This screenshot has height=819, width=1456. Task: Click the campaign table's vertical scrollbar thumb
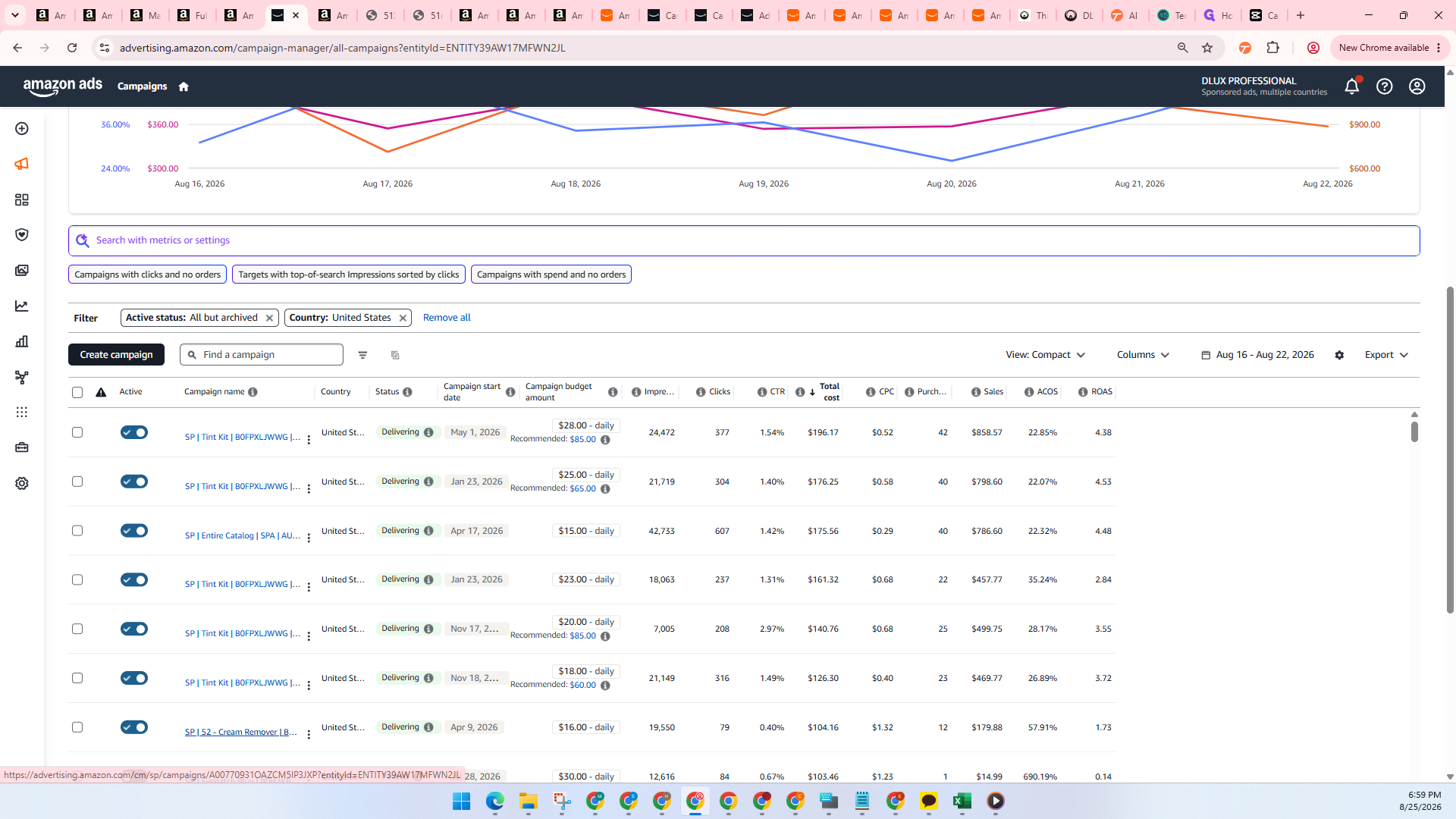coord(1414,432)
